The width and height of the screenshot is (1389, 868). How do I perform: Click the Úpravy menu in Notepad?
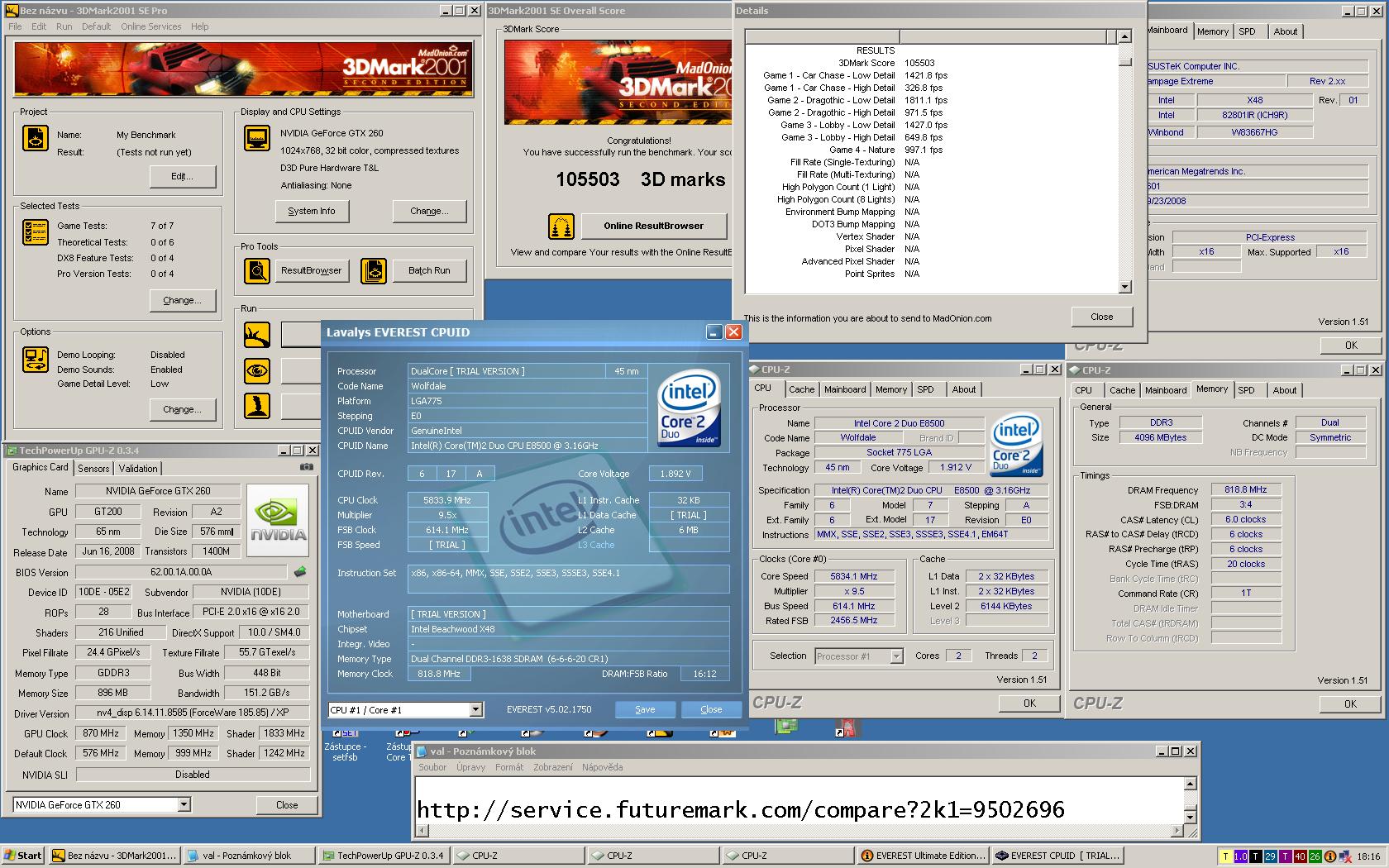pos(470,767)
